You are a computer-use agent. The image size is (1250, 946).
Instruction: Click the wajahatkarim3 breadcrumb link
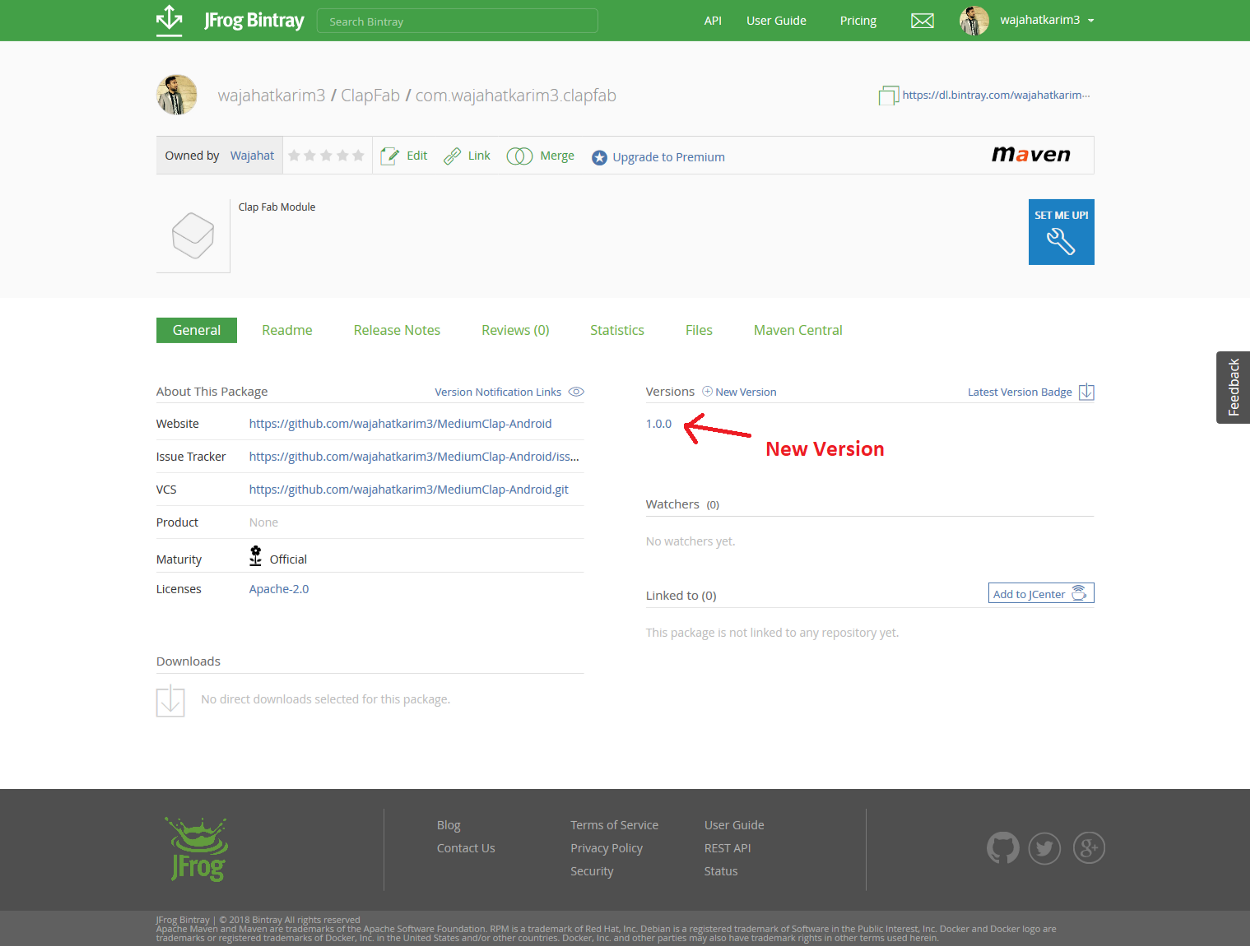(272, 96)
